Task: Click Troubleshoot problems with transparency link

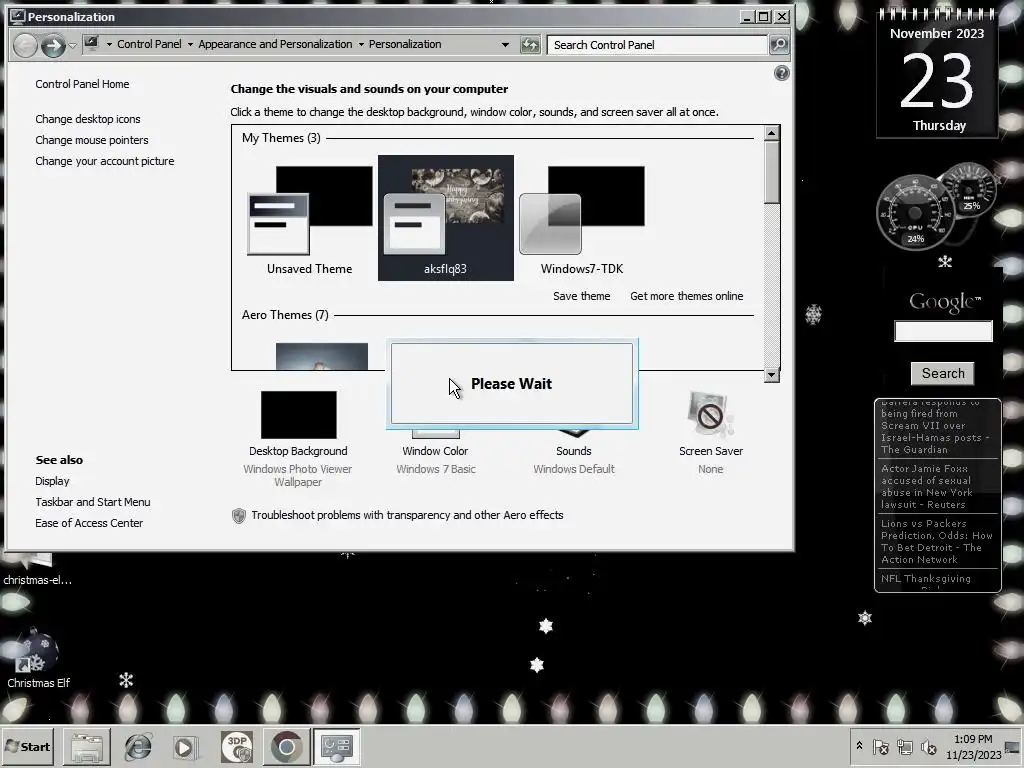Action: point(407,515)
